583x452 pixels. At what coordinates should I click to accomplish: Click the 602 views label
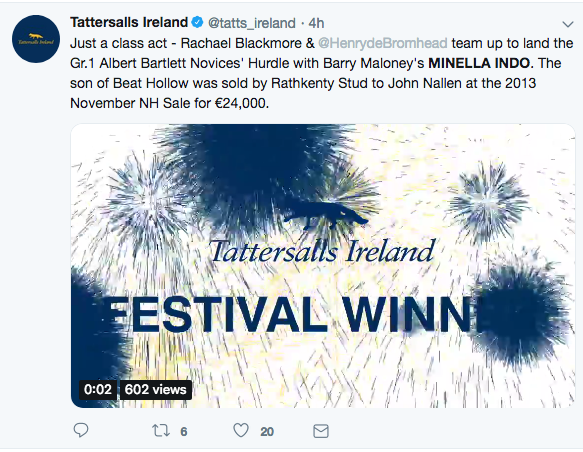point(155,390)
